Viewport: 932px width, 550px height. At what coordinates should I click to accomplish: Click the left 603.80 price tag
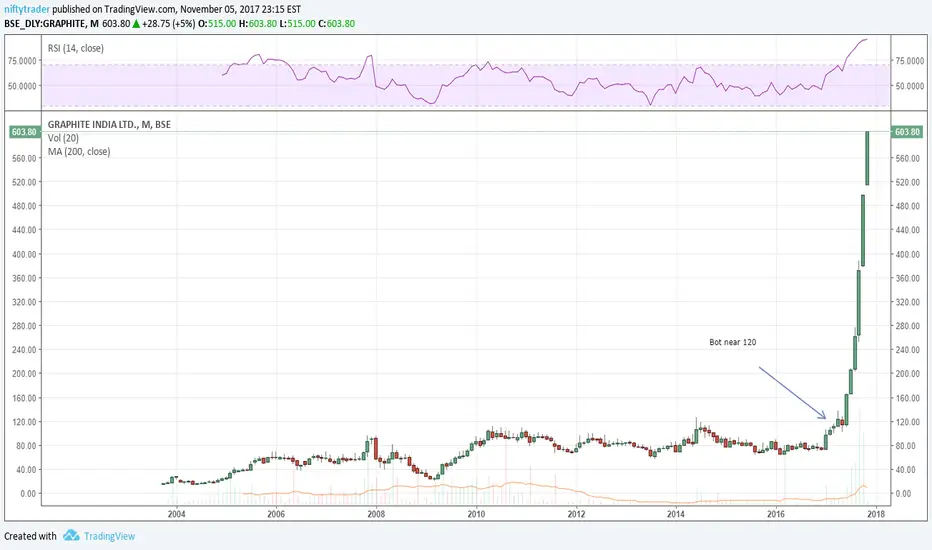tap(24, 132)
